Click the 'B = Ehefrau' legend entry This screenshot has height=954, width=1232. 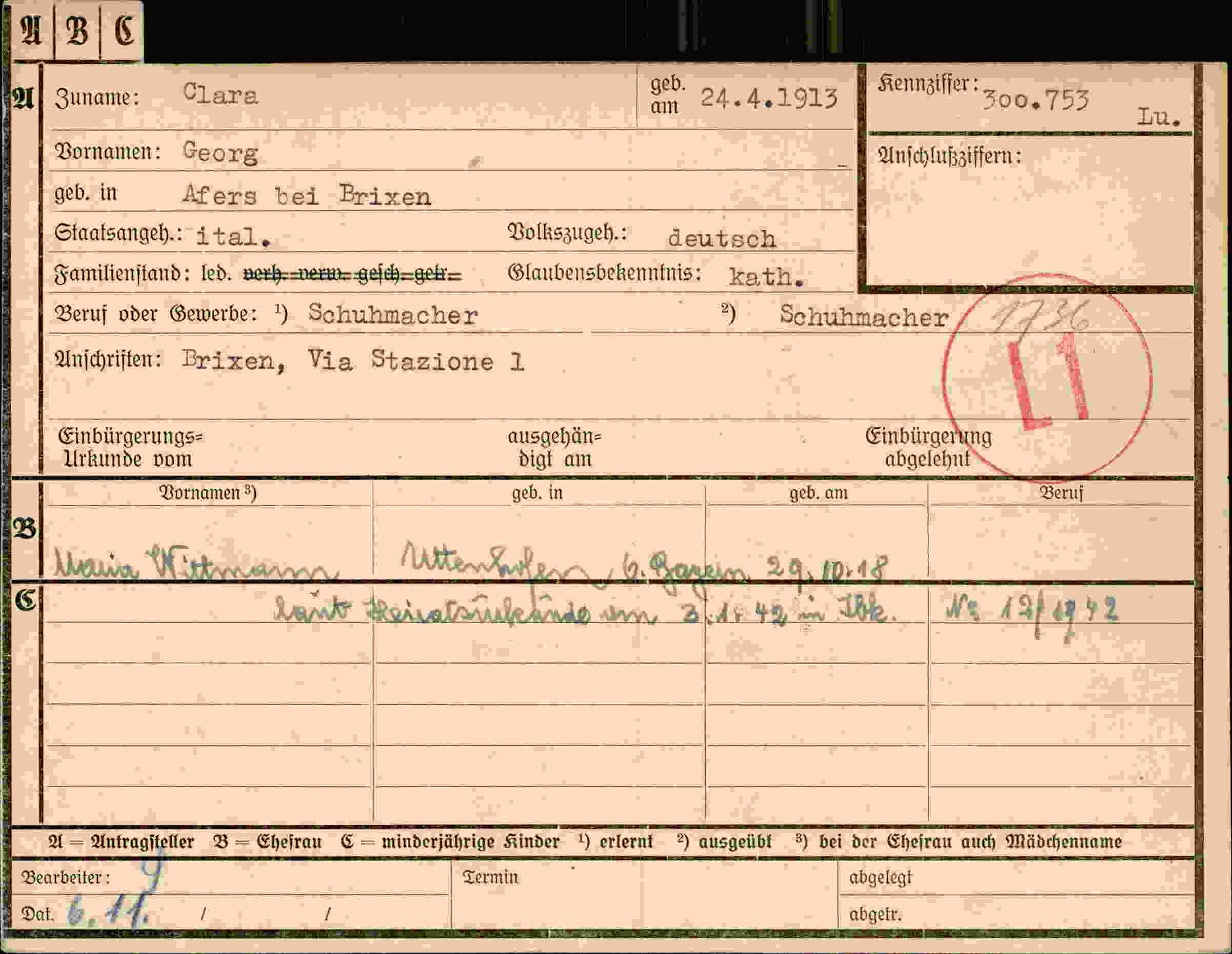[268, 842]
